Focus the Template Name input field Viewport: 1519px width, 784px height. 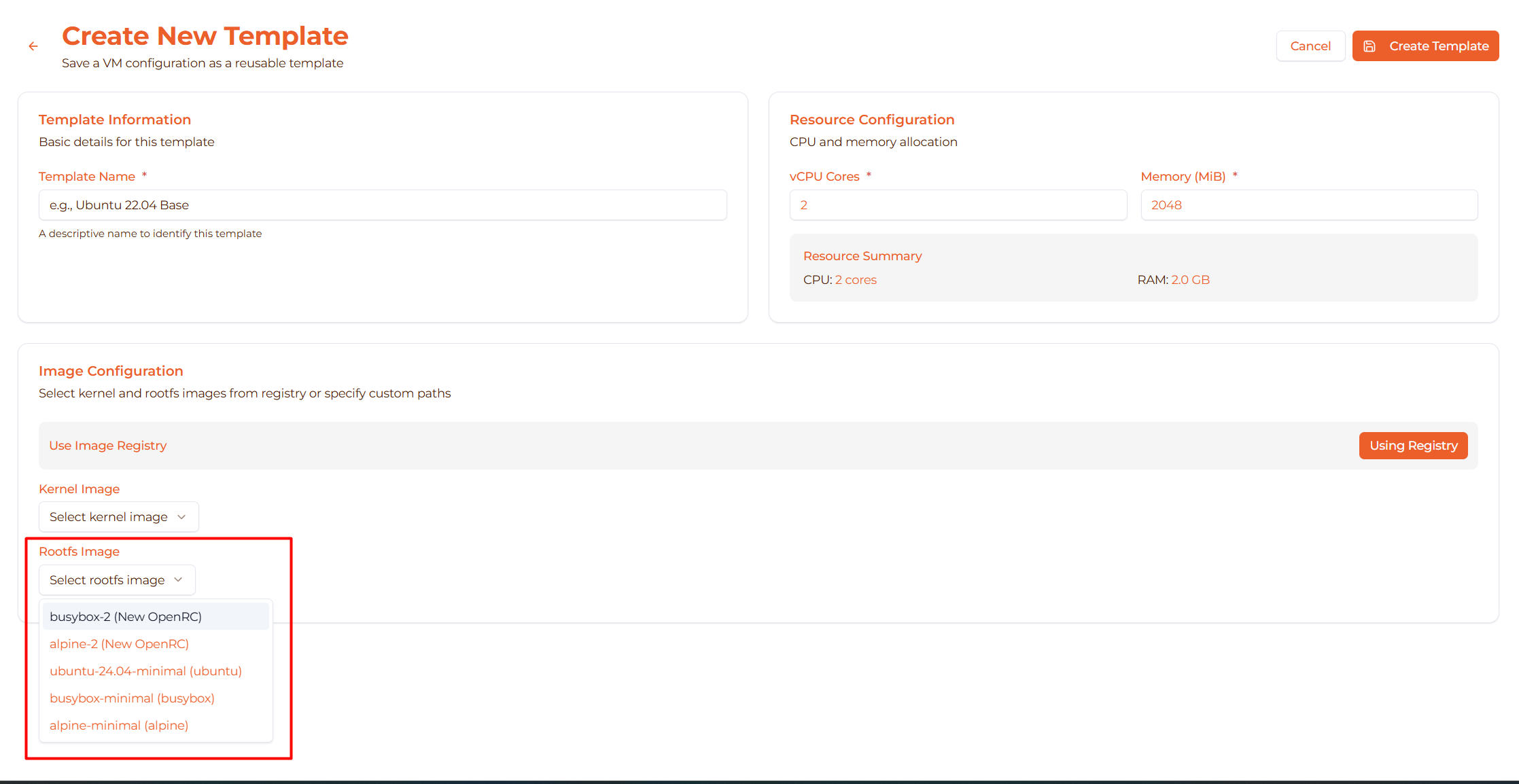[383, 205]
